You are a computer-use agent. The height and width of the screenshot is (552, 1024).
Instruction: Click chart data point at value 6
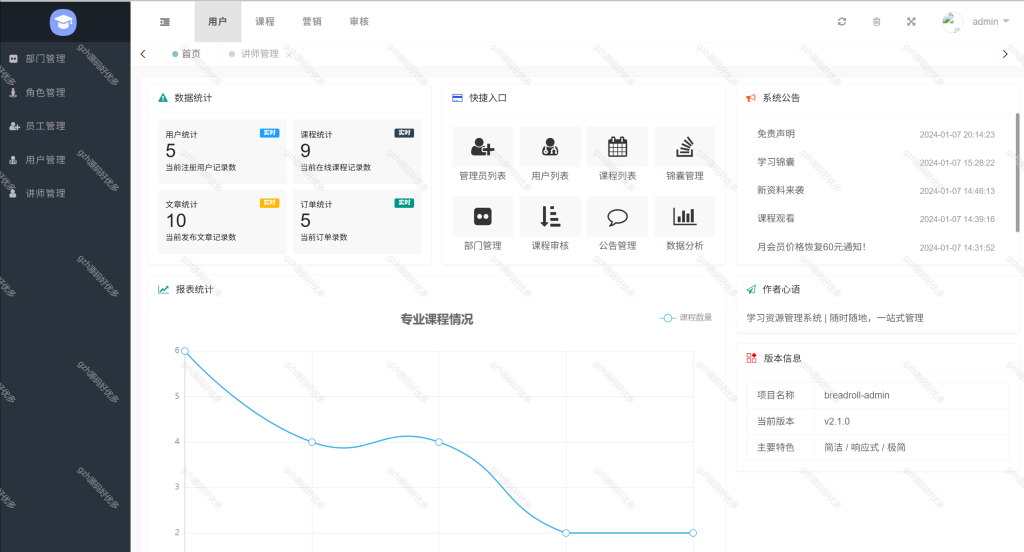(x=185, y=351)
